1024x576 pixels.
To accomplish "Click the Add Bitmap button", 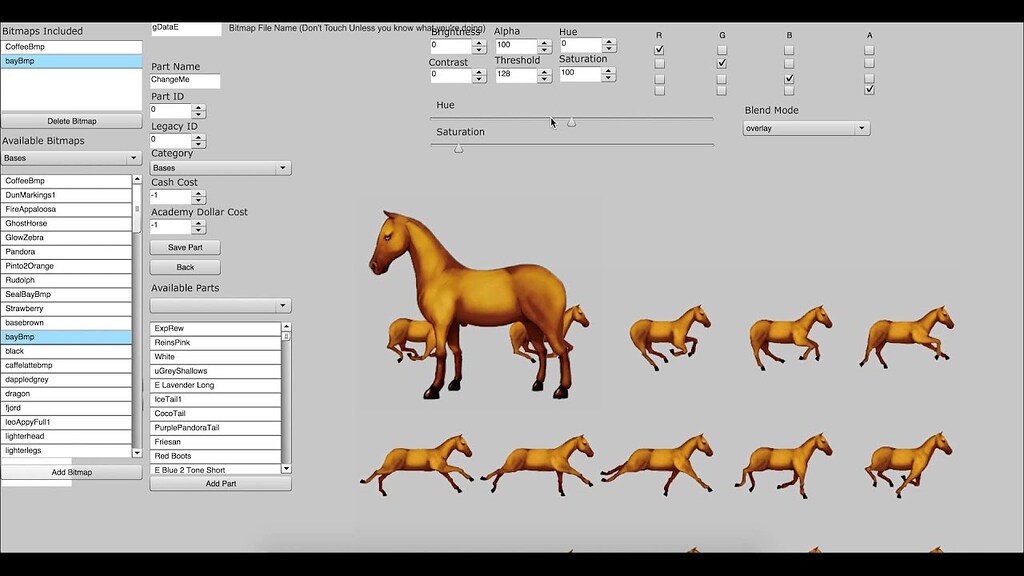I will (70, 471).
